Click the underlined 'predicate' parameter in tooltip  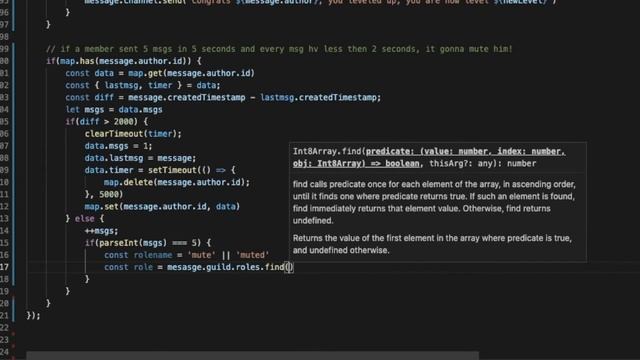tap(429, 158)
